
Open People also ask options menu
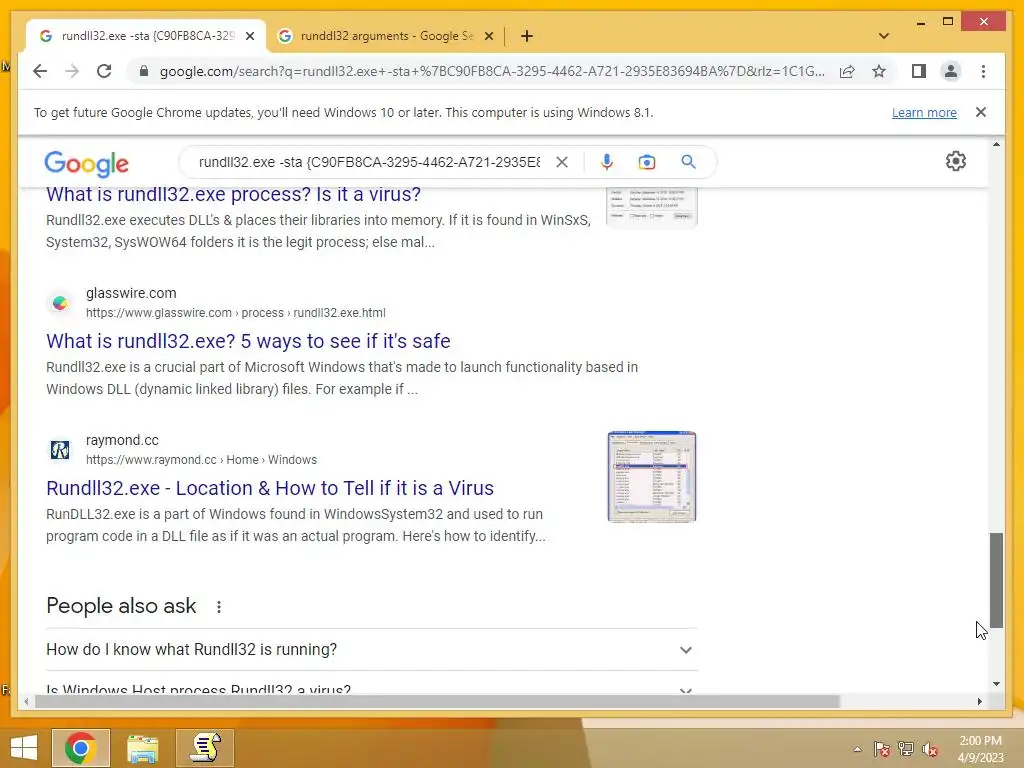219,607
